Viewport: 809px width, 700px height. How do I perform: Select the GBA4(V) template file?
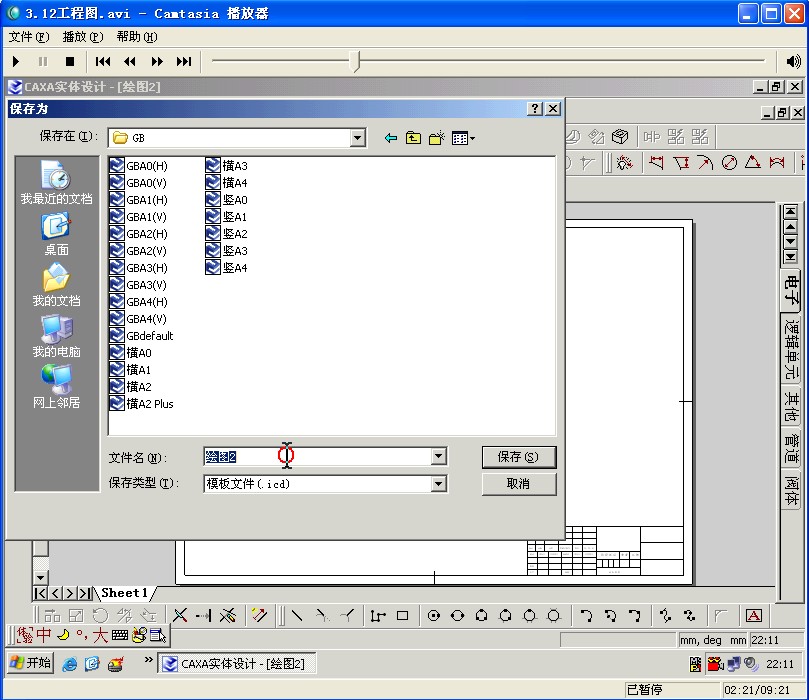point(138,319)
